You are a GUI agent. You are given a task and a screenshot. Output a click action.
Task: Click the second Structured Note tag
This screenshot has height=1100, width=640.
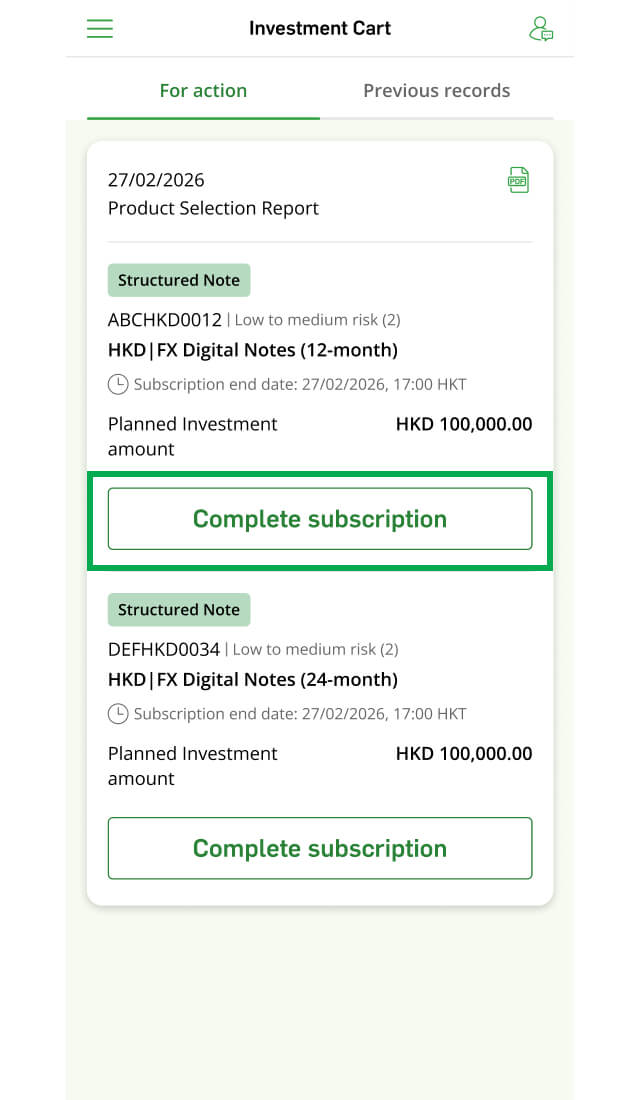(179, 610)
